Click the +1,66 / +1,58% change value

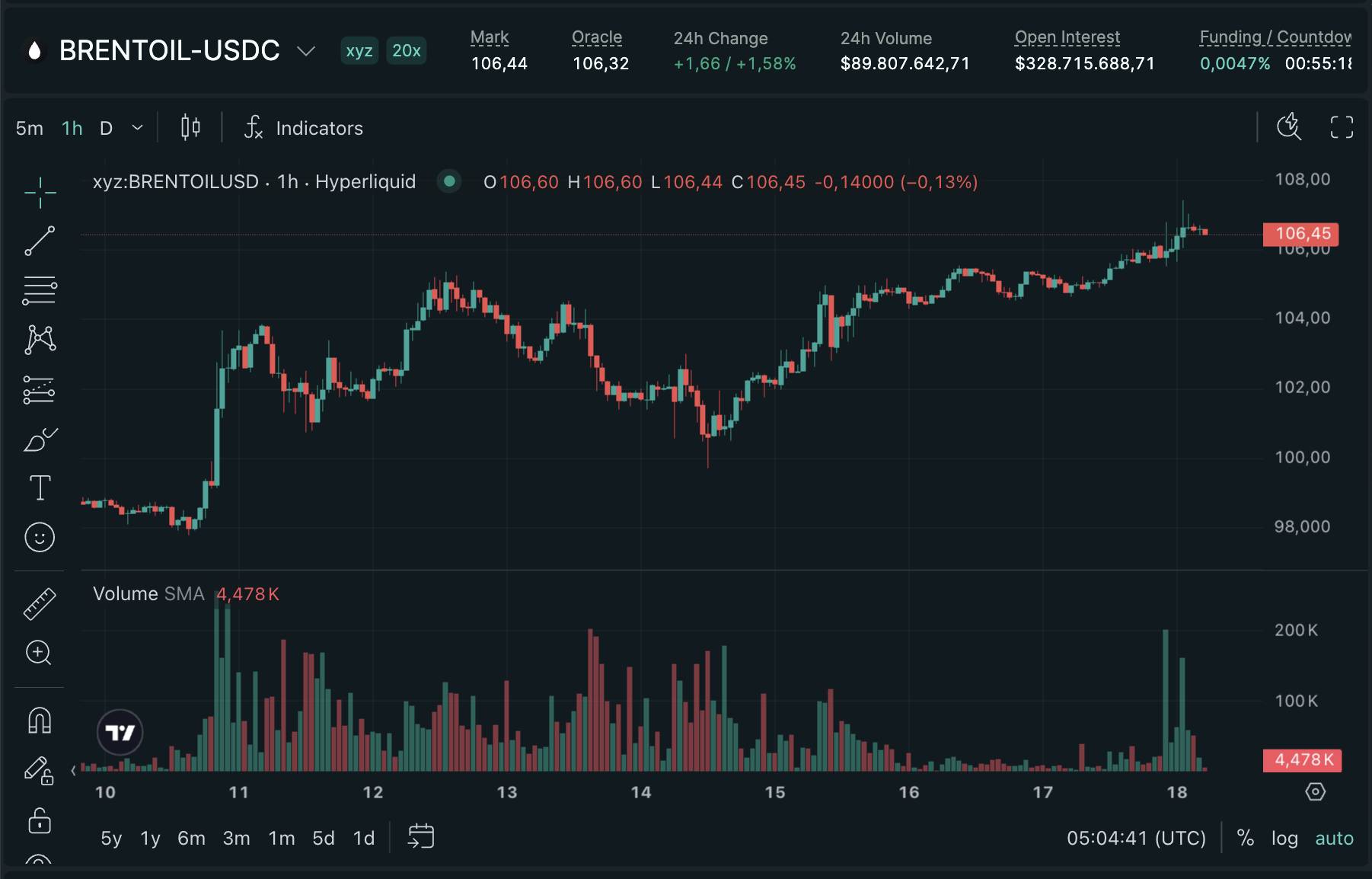pyautogui.click(x=735, y=63)
